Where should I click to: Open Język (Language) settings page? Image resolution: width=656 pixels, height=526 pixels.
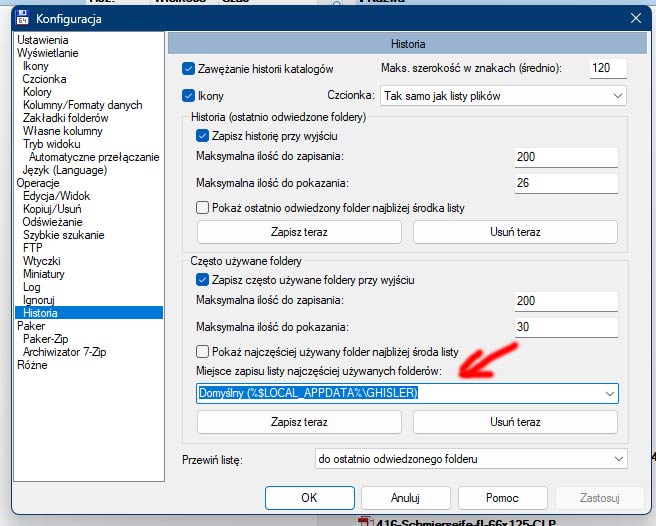click(x=65, y=170)
